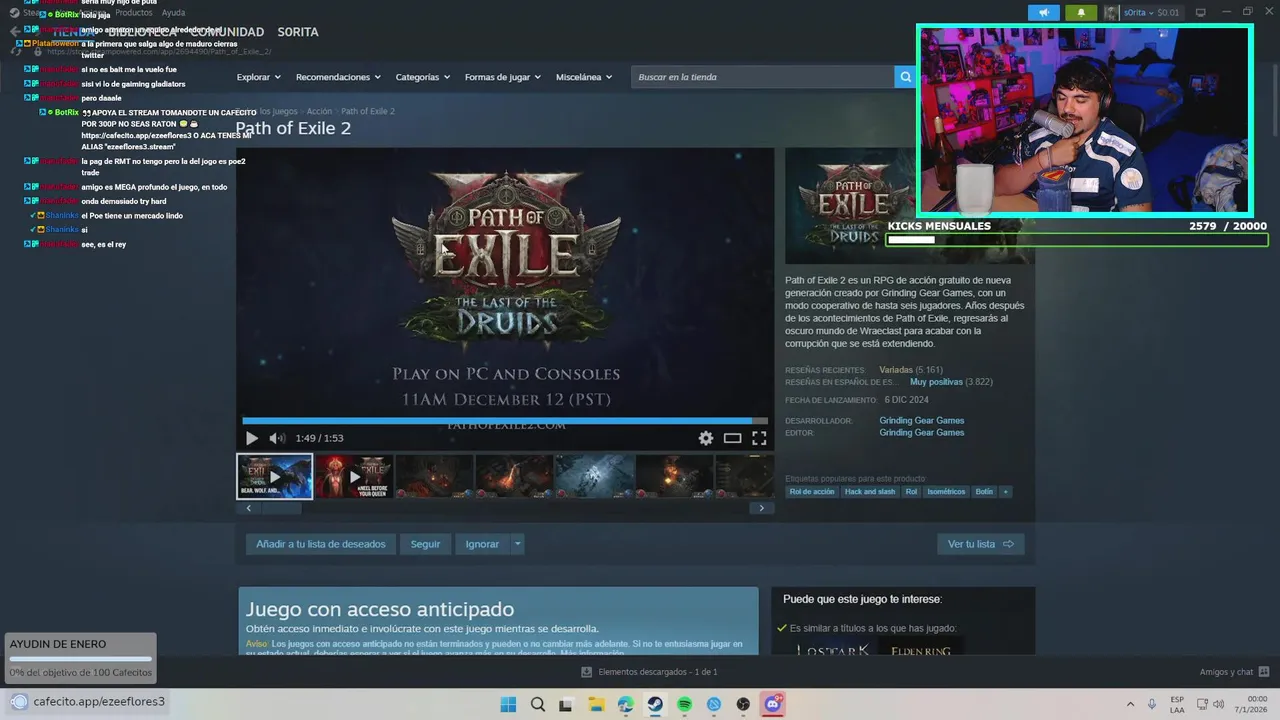Expand the Formas de jugar dropdown
Image resolution: width=1280 pixels, height=720 pixels.
(x=503, y=77)
